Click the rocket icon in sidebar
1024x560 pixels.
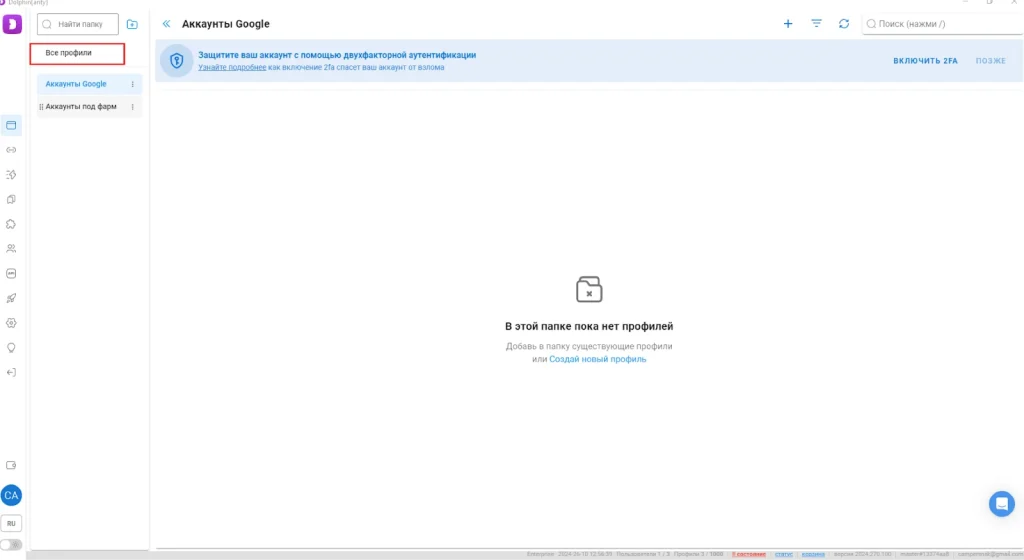[x=11, y=298]
